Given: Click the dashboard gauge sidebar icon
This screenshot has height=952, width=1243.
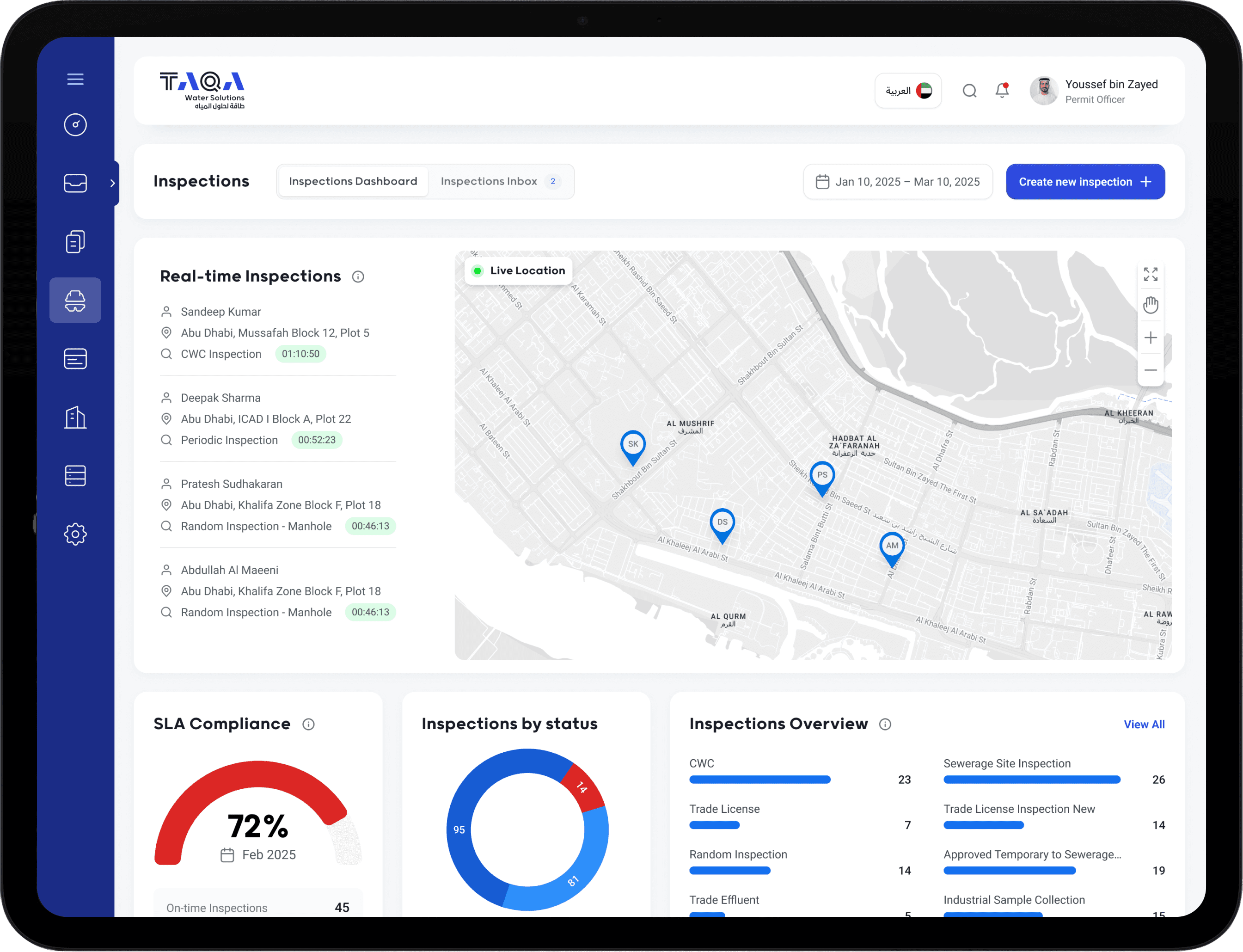Looking at the screenshot, I should [x=75, y=125].
